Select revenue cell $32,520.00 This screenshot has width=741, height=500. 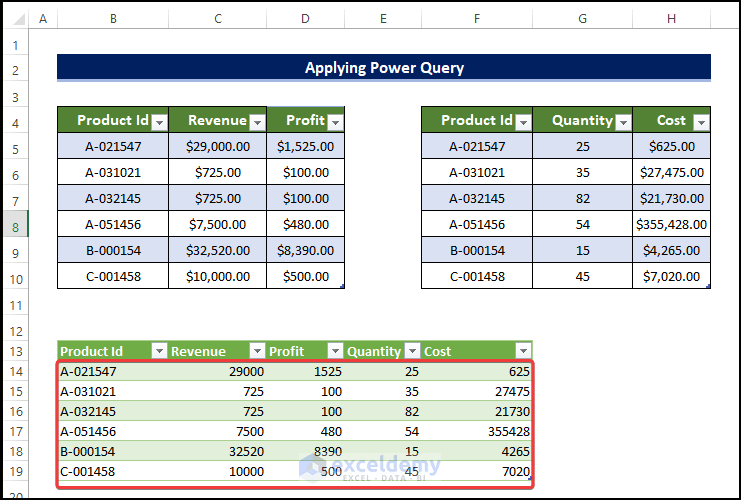pos(218,250)
